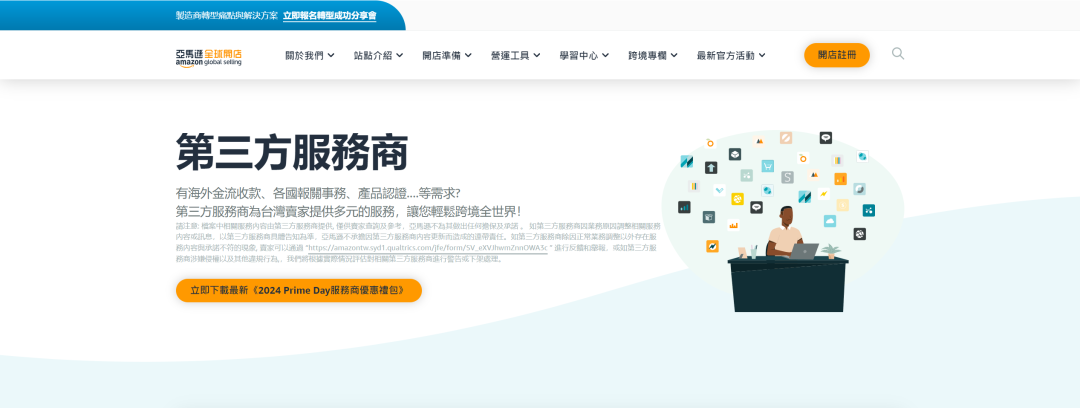Expand the 跨境專欄 menu

(653, 55)
